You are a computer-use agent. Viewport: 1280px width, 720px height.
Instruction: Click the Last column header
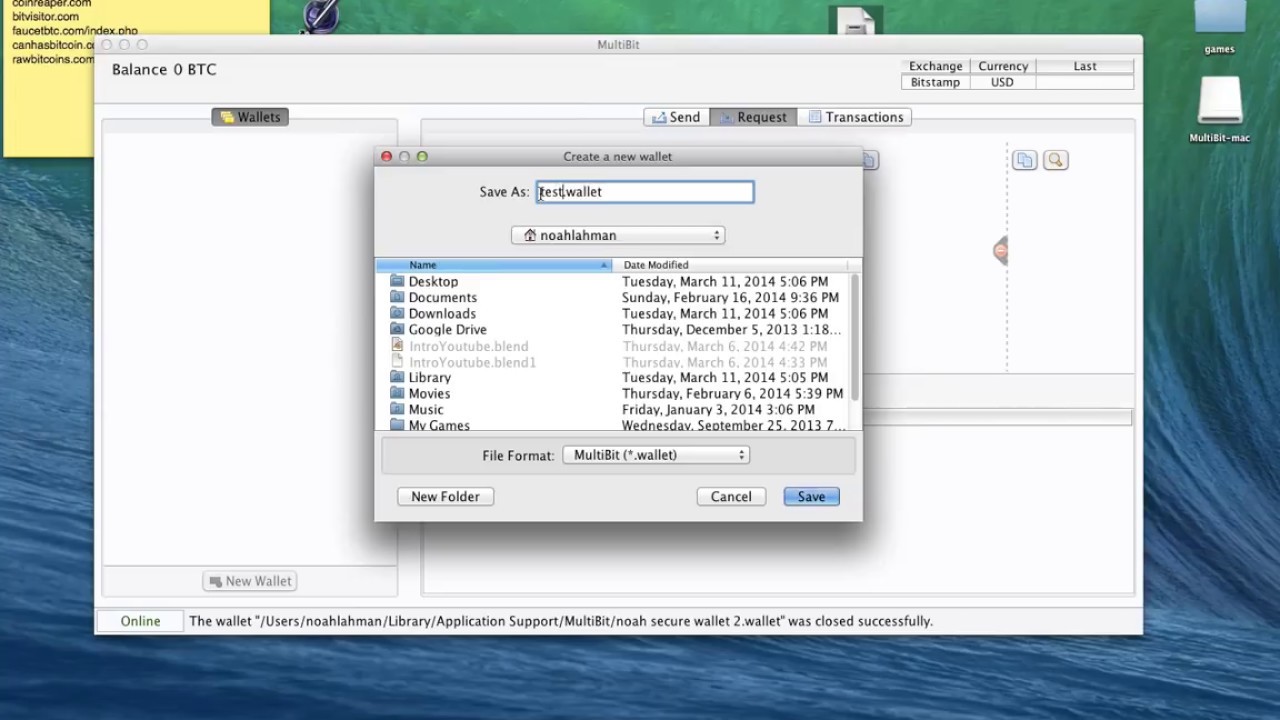coord(1085,66)
